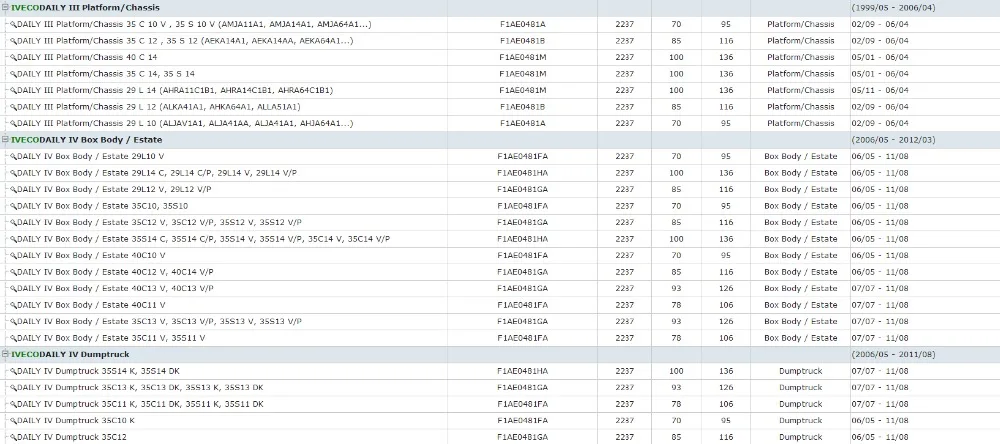Click magnifier icon beside Box Body 35S14 C row
This screenshot has height=444, width=1000.
pos(13,239)
